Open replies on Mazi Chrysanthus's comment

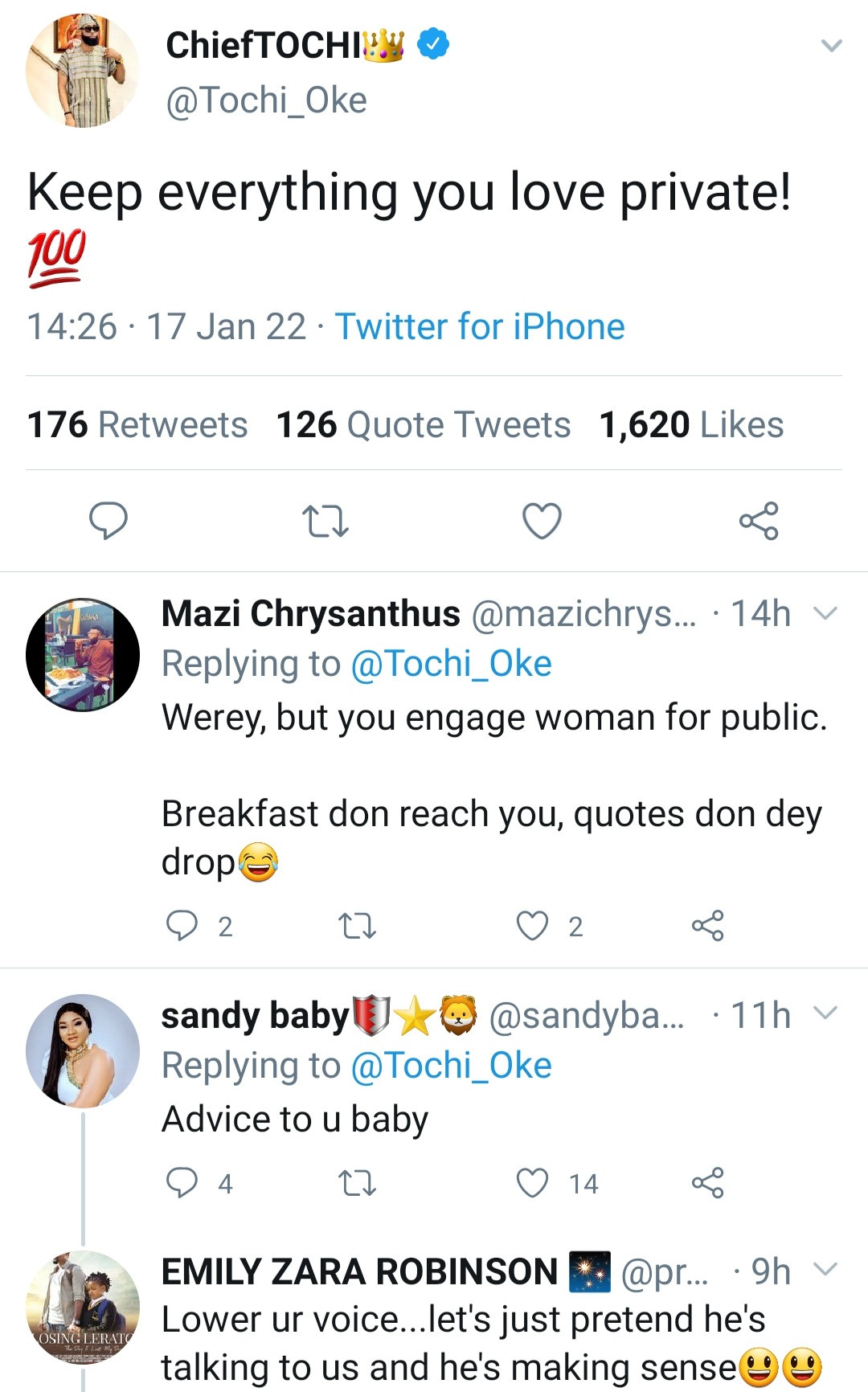[x=182, y=926]
